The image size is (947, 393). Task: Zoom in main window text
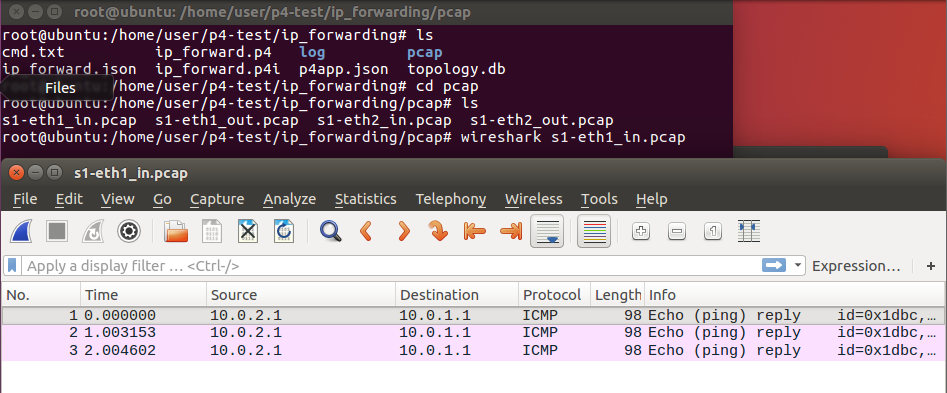pyautogui.click(x=641, y=231)
